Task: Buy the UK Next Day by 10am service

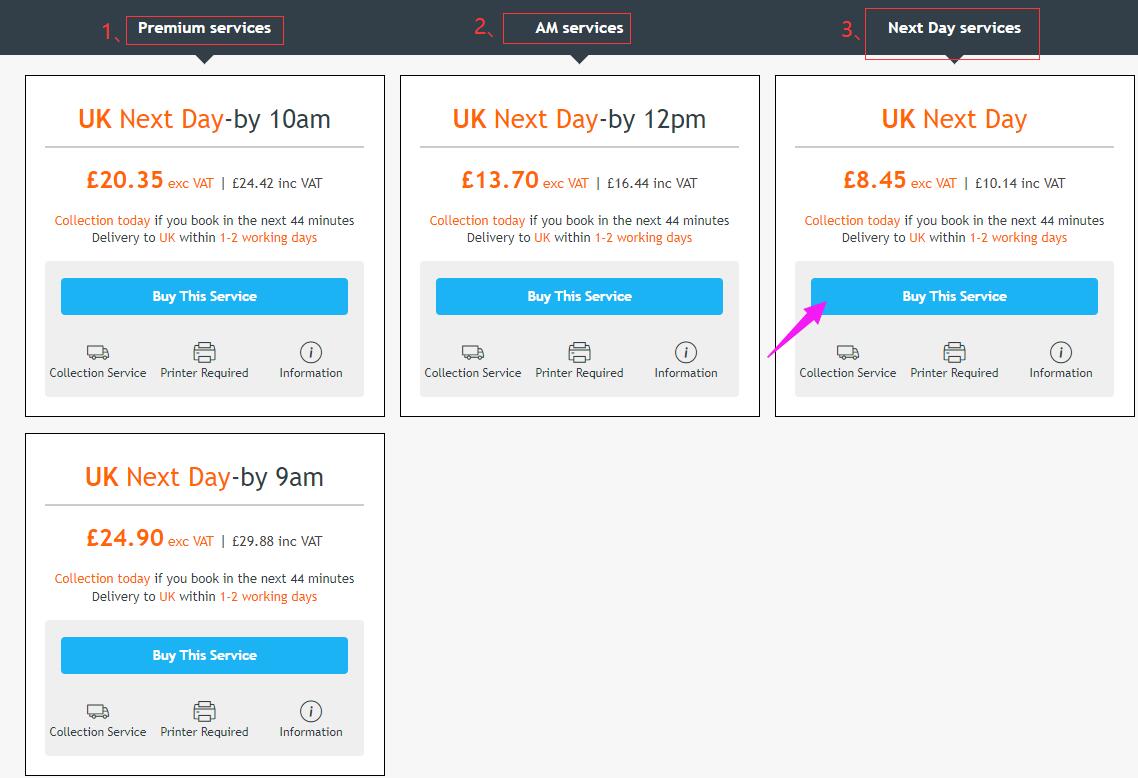Action: pos(204,297)
